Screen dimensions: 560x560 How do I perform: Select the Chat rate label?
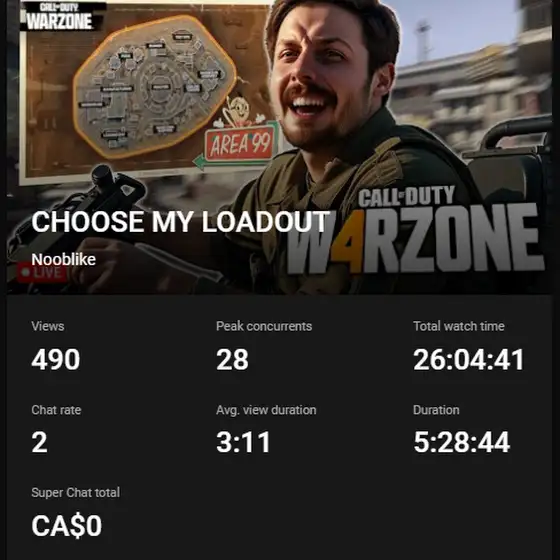click(x=56, y=410)
